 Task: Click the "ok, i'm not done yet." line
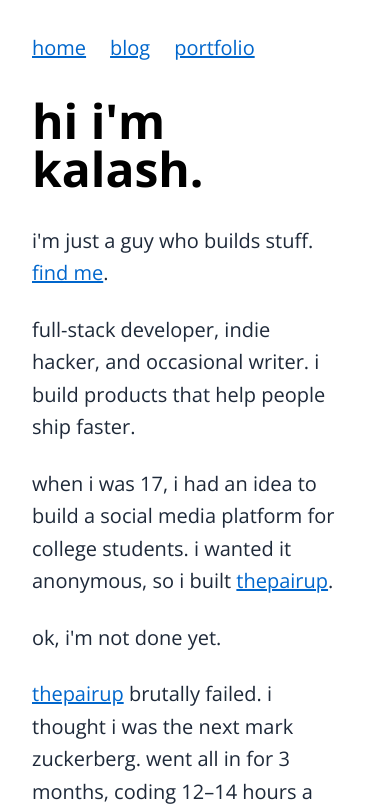(126, 639)
